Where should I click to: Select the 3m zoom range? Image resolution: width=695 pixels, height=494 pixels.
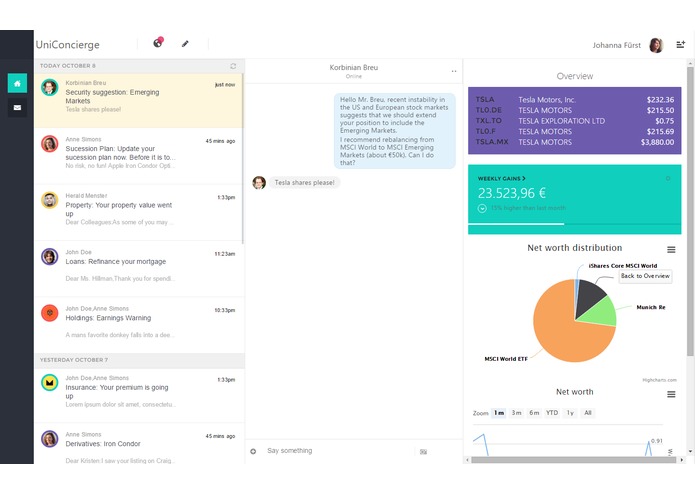click(516, 413)
